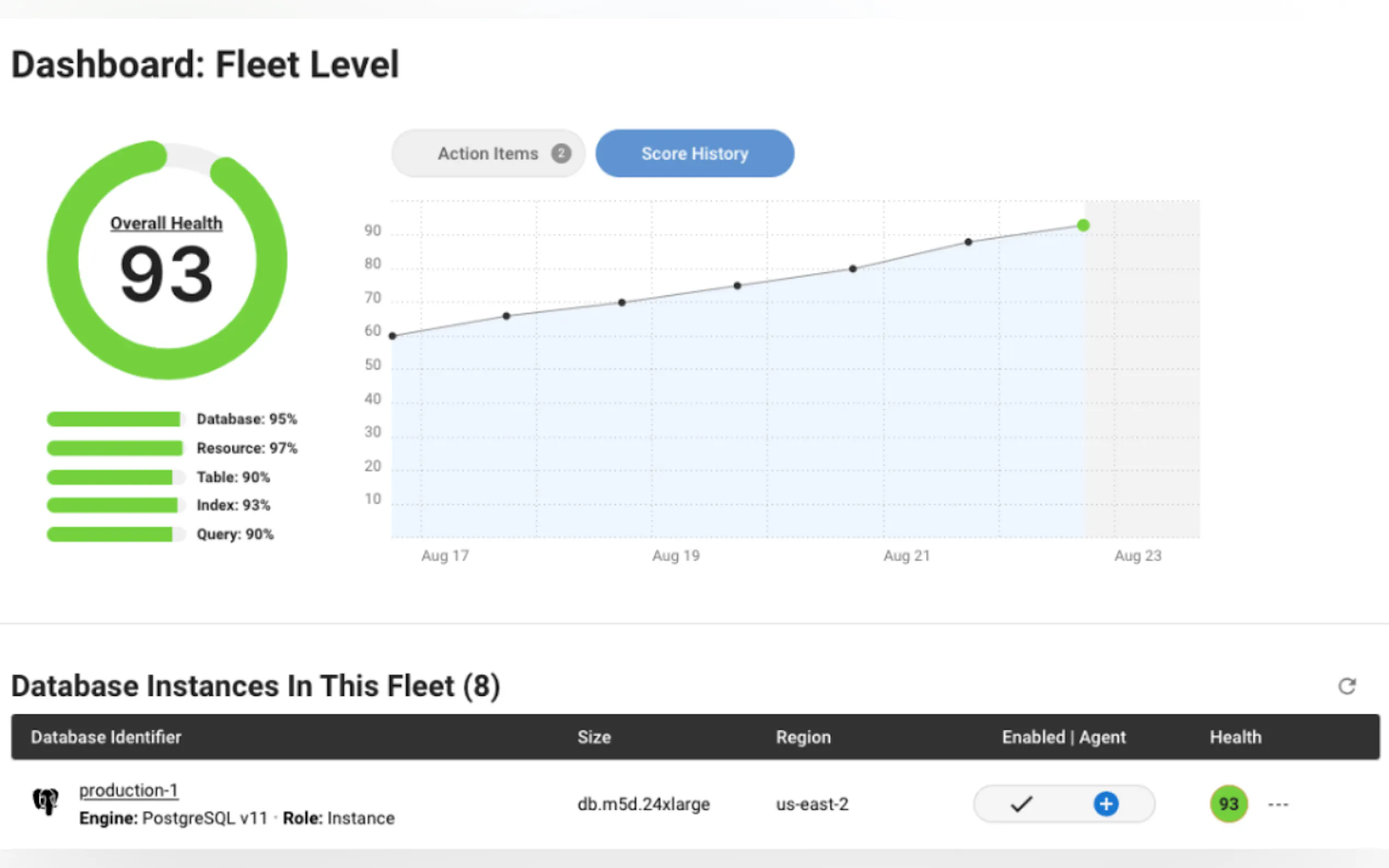The width and height of the screenshot is (1389, 868).
Task: Click the first data point near 60
Action: tap(393, 336)
